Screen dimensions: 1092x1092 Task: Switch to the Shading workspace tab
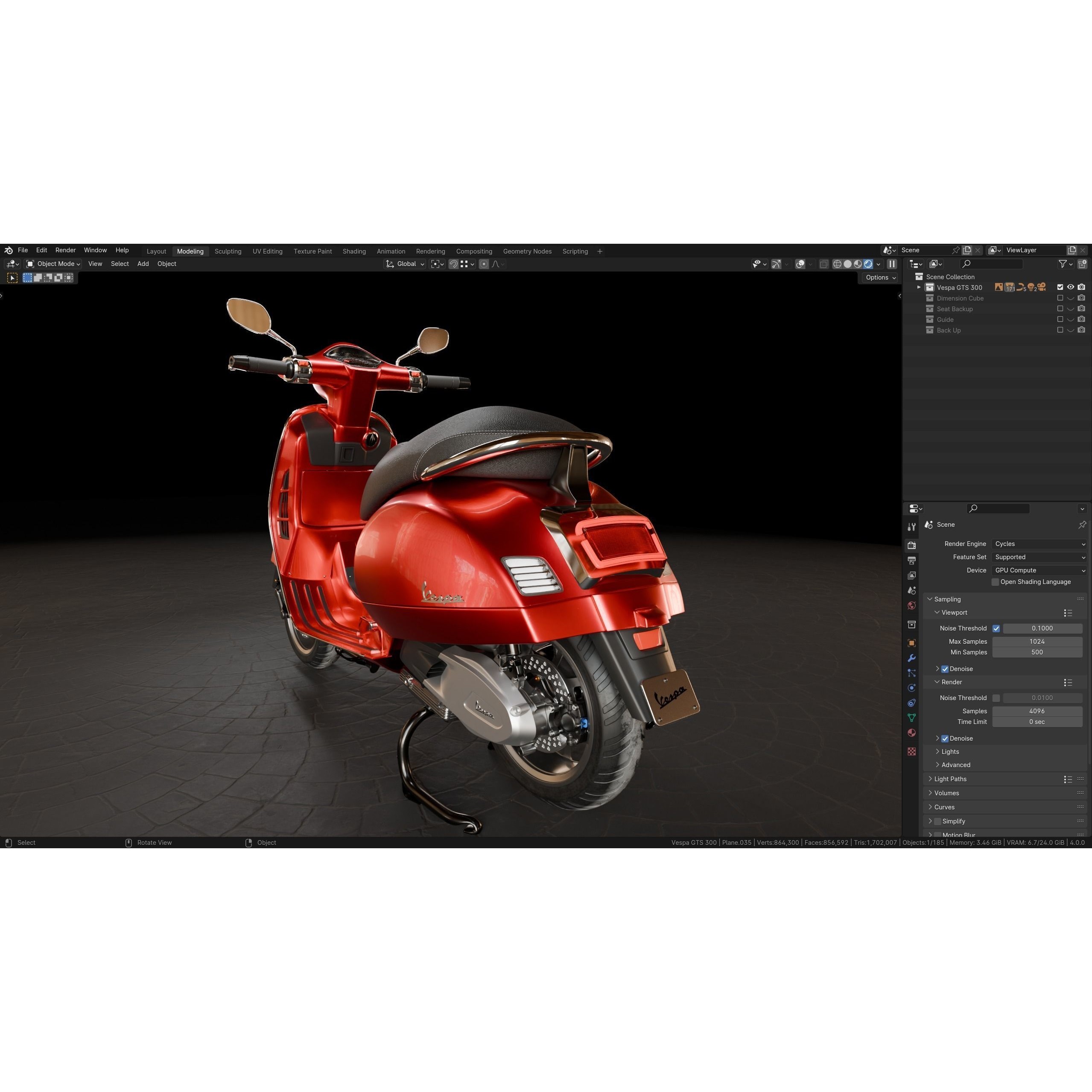point(354,251)
